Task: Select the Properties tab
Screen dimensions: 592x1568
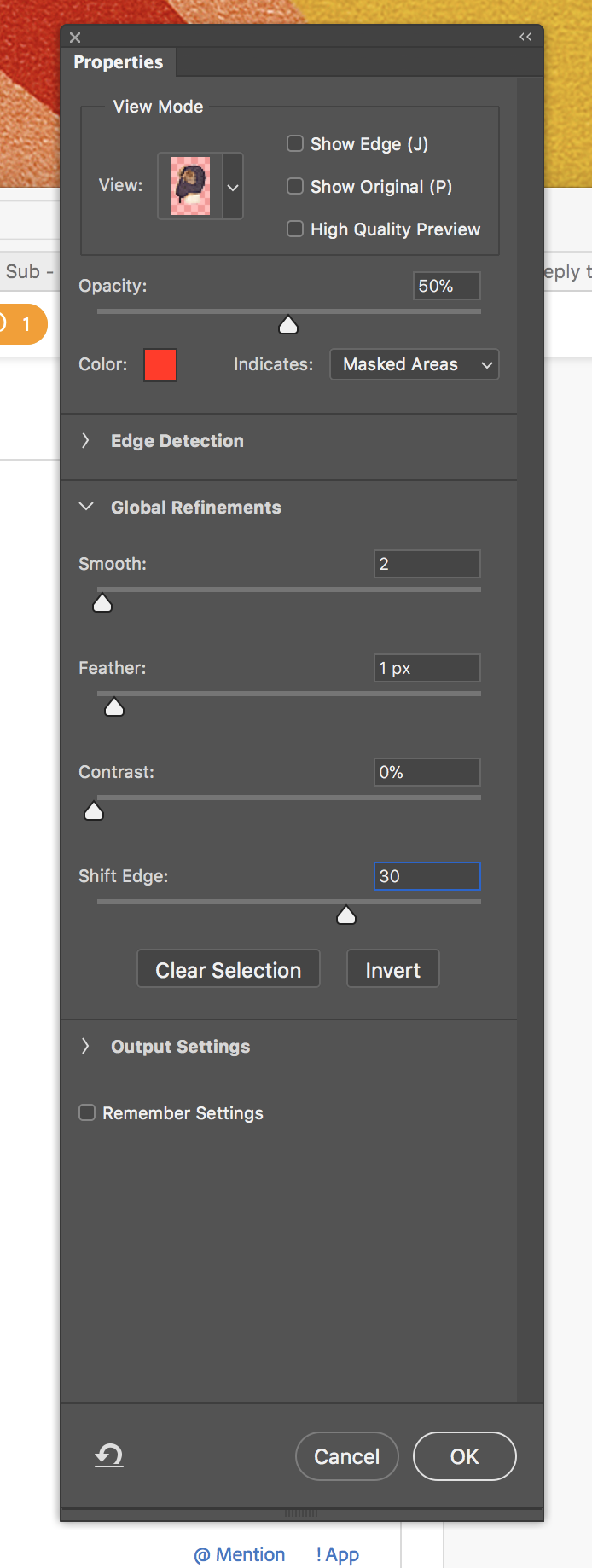Action: pyautogui.click(x=118, y=62)
